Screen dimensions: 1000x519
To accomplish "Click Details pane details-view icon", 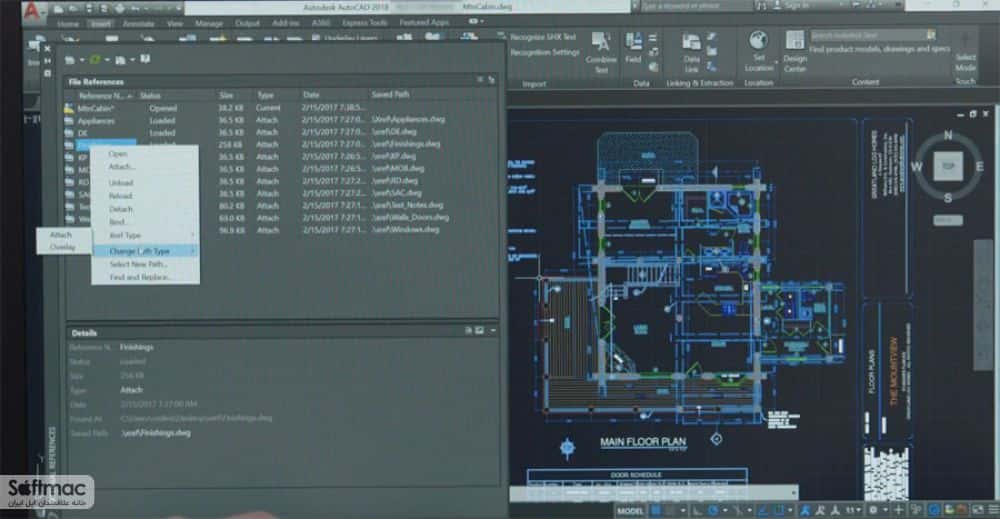I will tap(468, 330).
